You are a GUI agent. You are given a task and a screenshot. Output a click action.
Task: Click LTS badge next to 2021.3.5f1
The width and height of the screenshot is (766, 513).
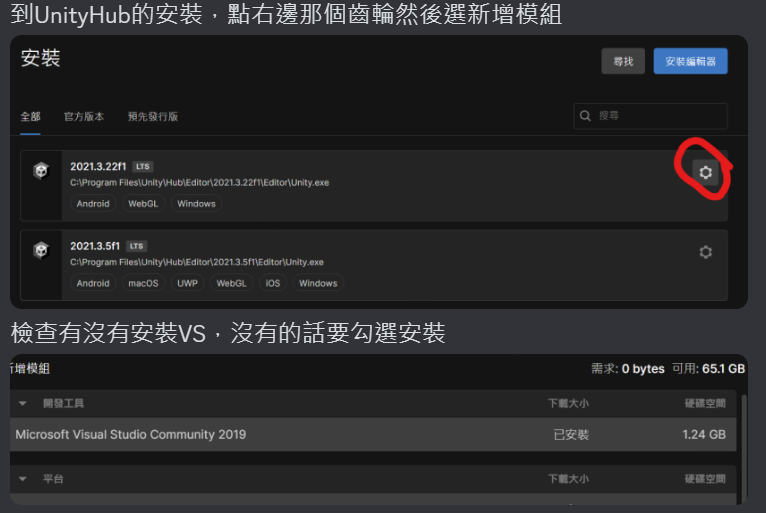click(137, 246)
